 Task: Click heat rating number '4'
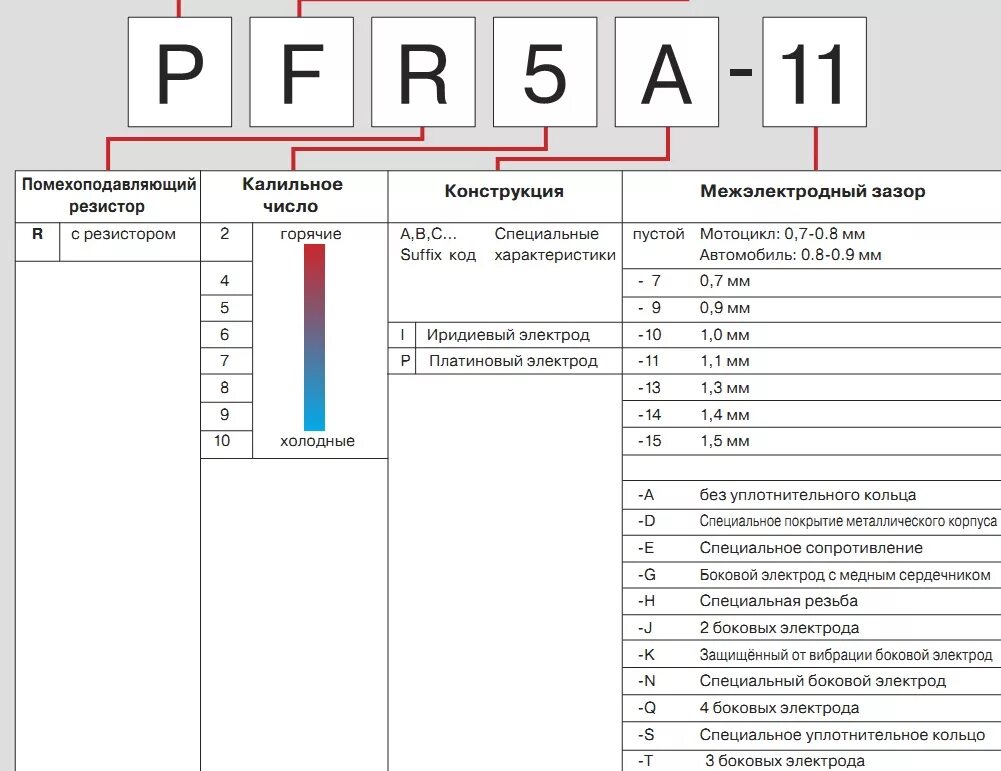225,281
